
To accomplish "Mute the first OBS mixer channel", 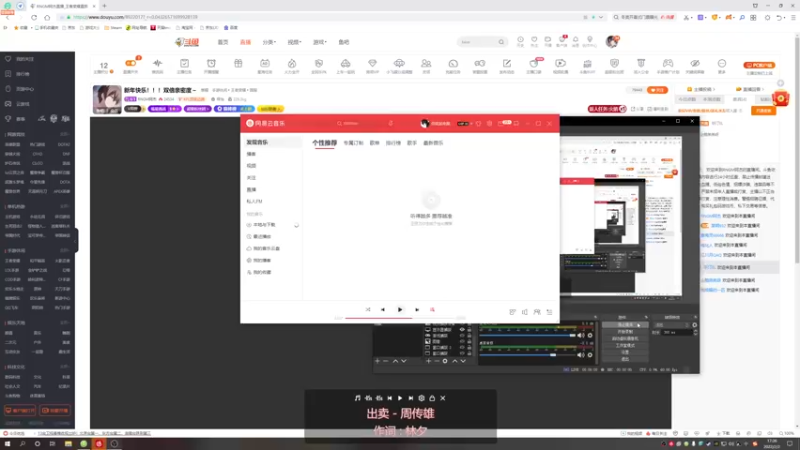I will pos(581,335).
